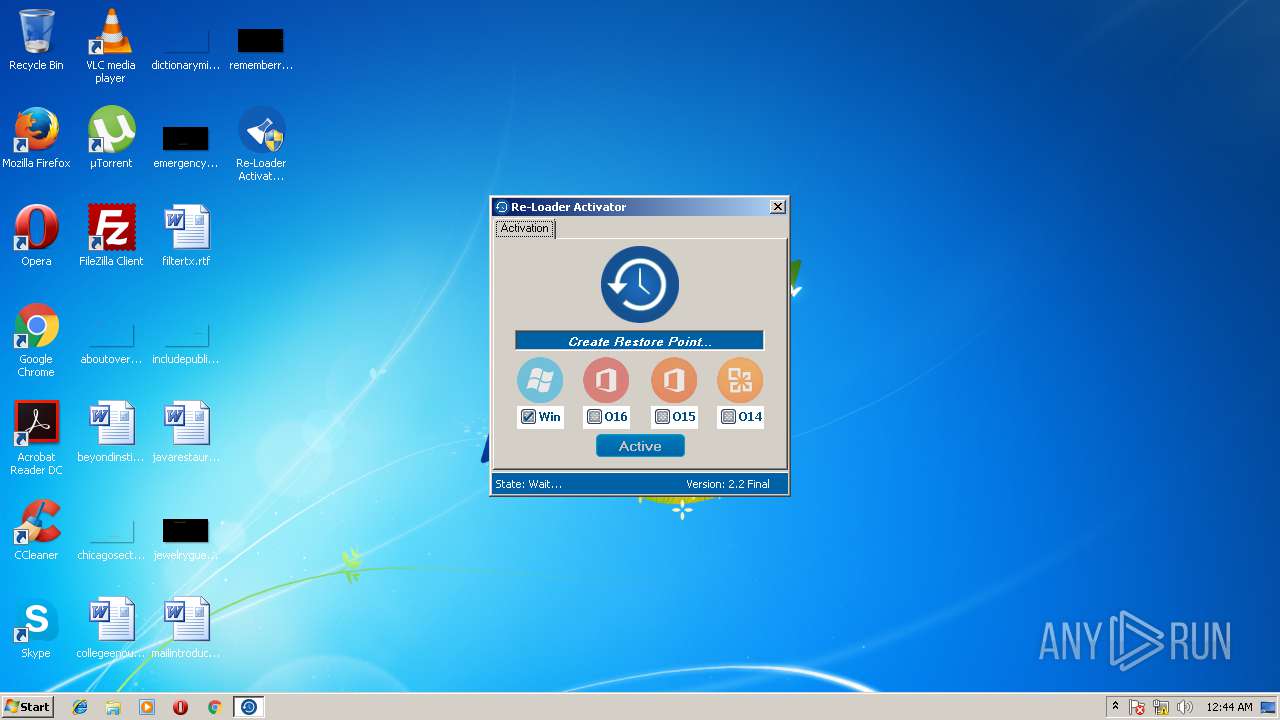
Task: Select the emergency... desktop file
Action: (x=186, y=146)
